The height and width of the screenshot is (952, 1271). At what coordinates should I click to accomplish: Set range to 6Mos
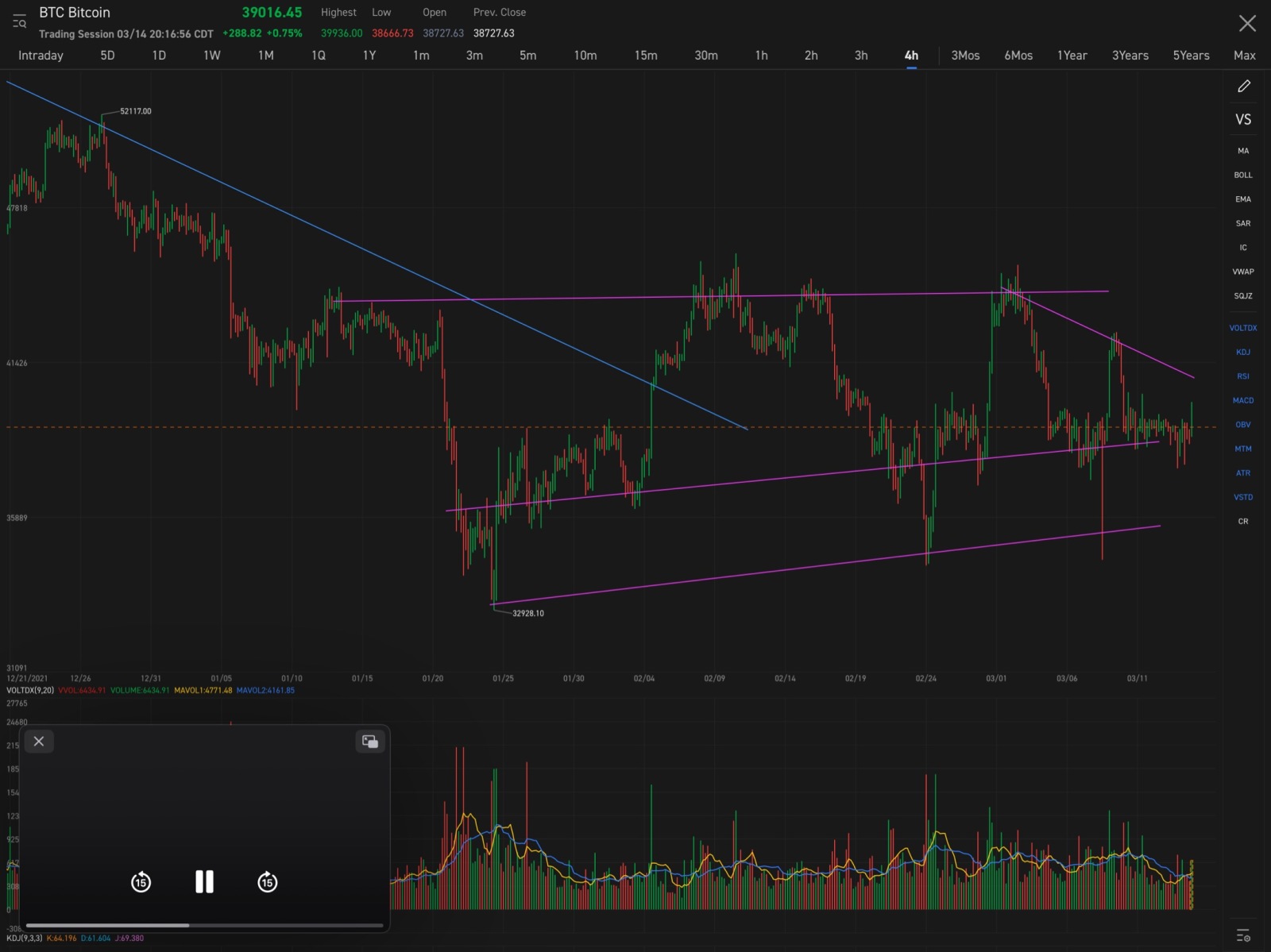(x=1018, y=56)
